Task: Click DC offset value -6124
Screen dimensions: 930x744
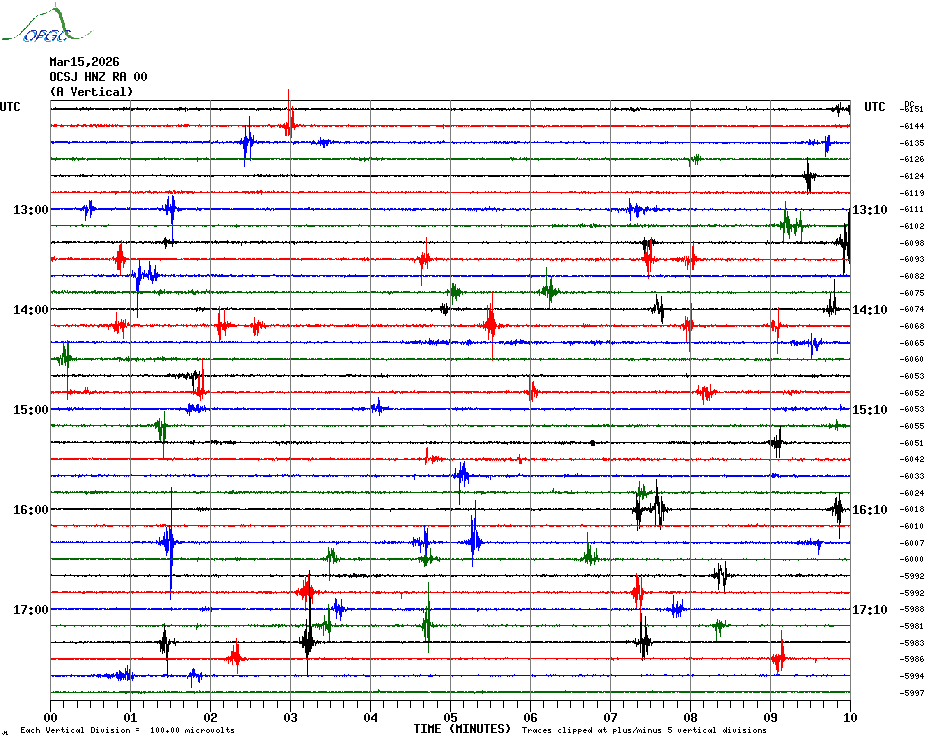Action: pos(912,176)
